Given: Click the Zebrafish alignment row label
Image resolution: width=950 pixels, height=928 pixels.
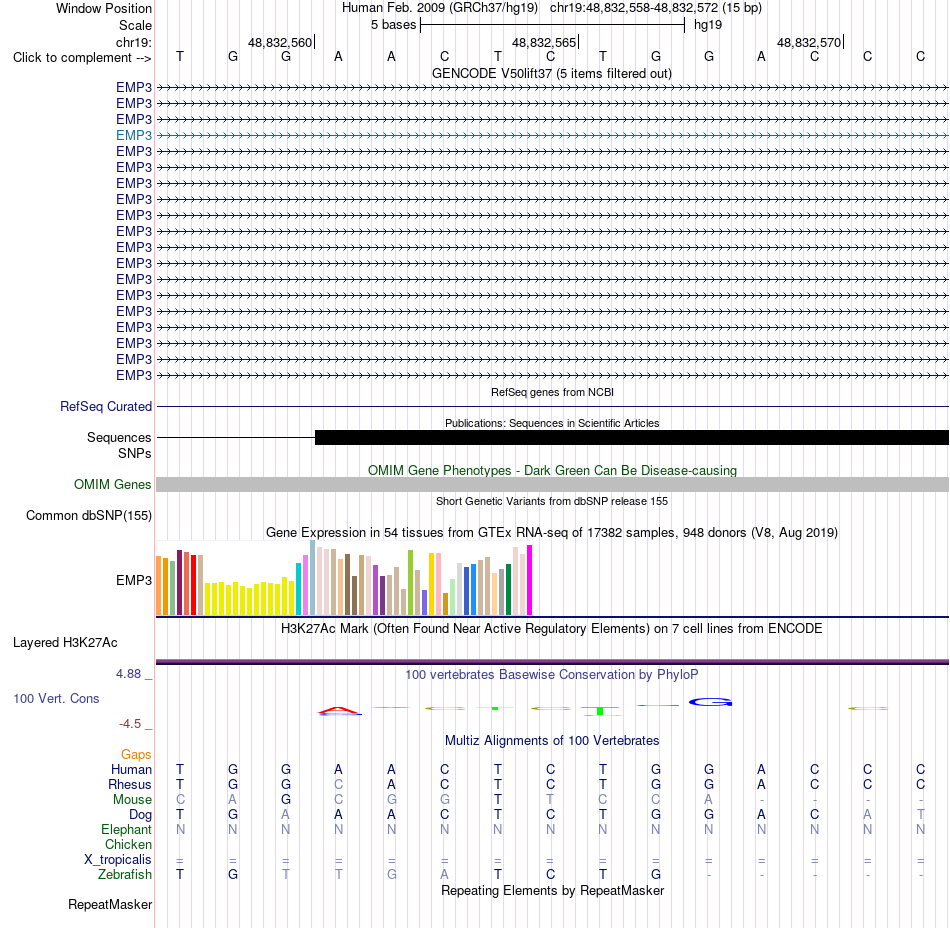Looking at the screenshot, I should coord(125,874).
